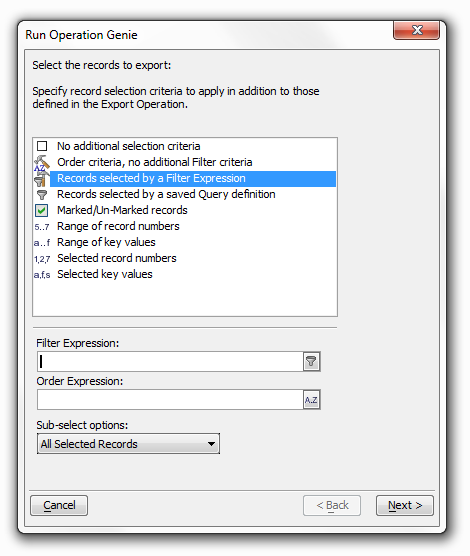Image resolution: width=470 pixels, height=556 pixels.
Task: Click the a,f,s selected key values icon
Action: 42,275
